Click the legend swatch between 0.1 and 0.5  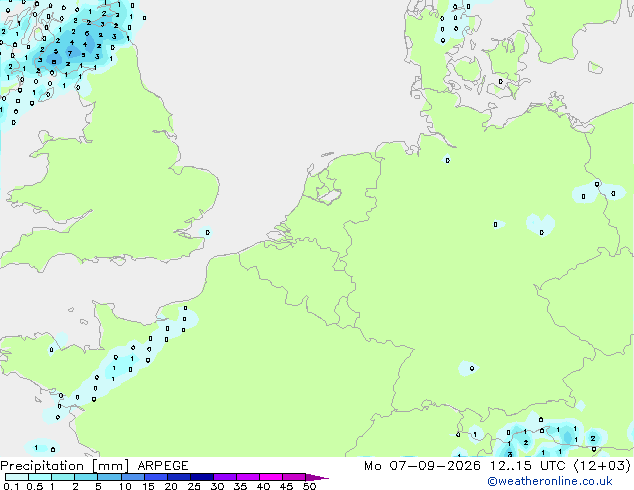click(x=17, y=477)
